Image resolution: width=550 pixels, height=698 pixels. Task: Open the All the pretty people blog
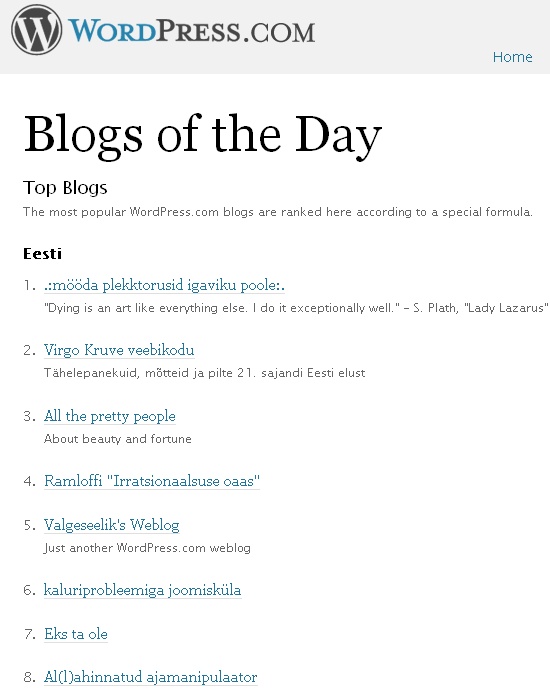109,416
